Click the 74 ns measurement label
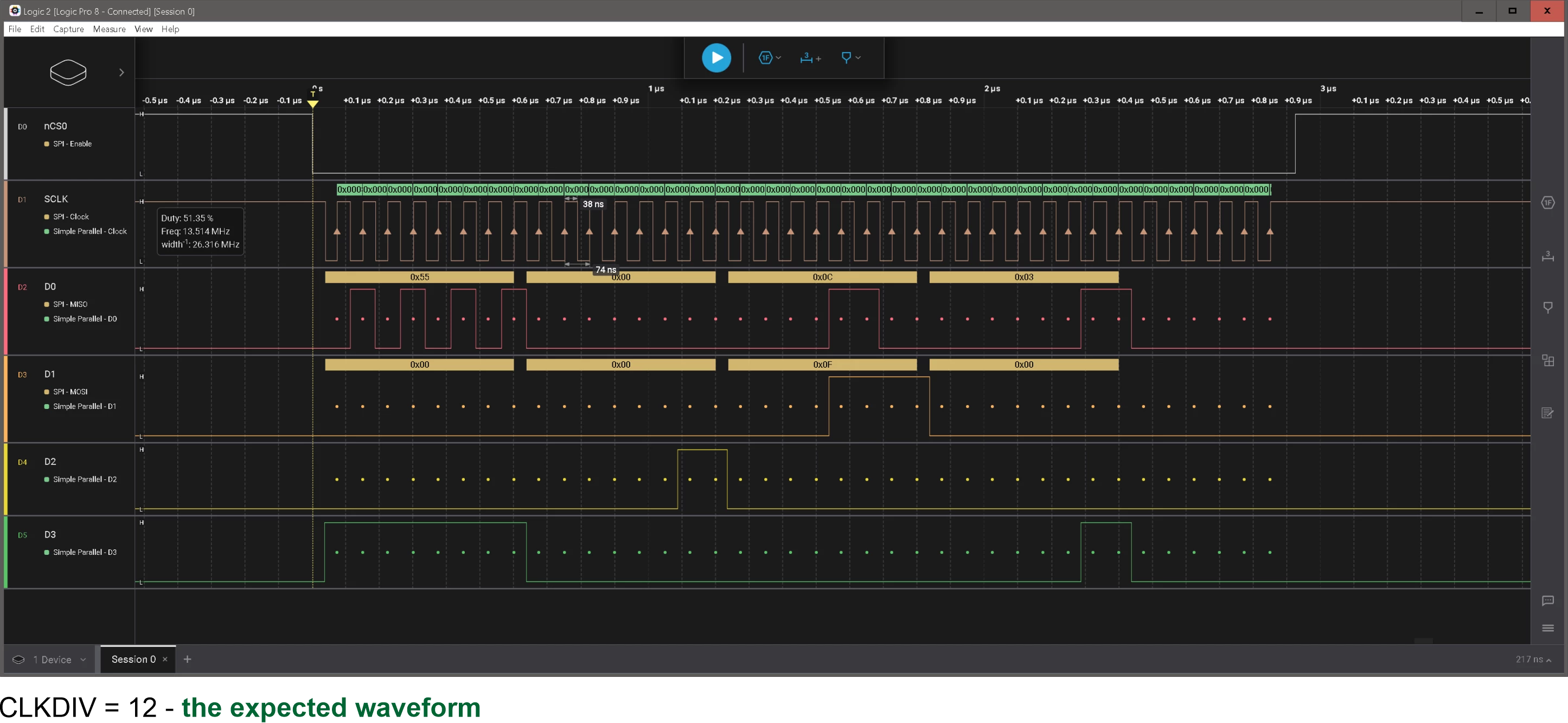This screenshot has width=1568, height=723. (606, 269)
